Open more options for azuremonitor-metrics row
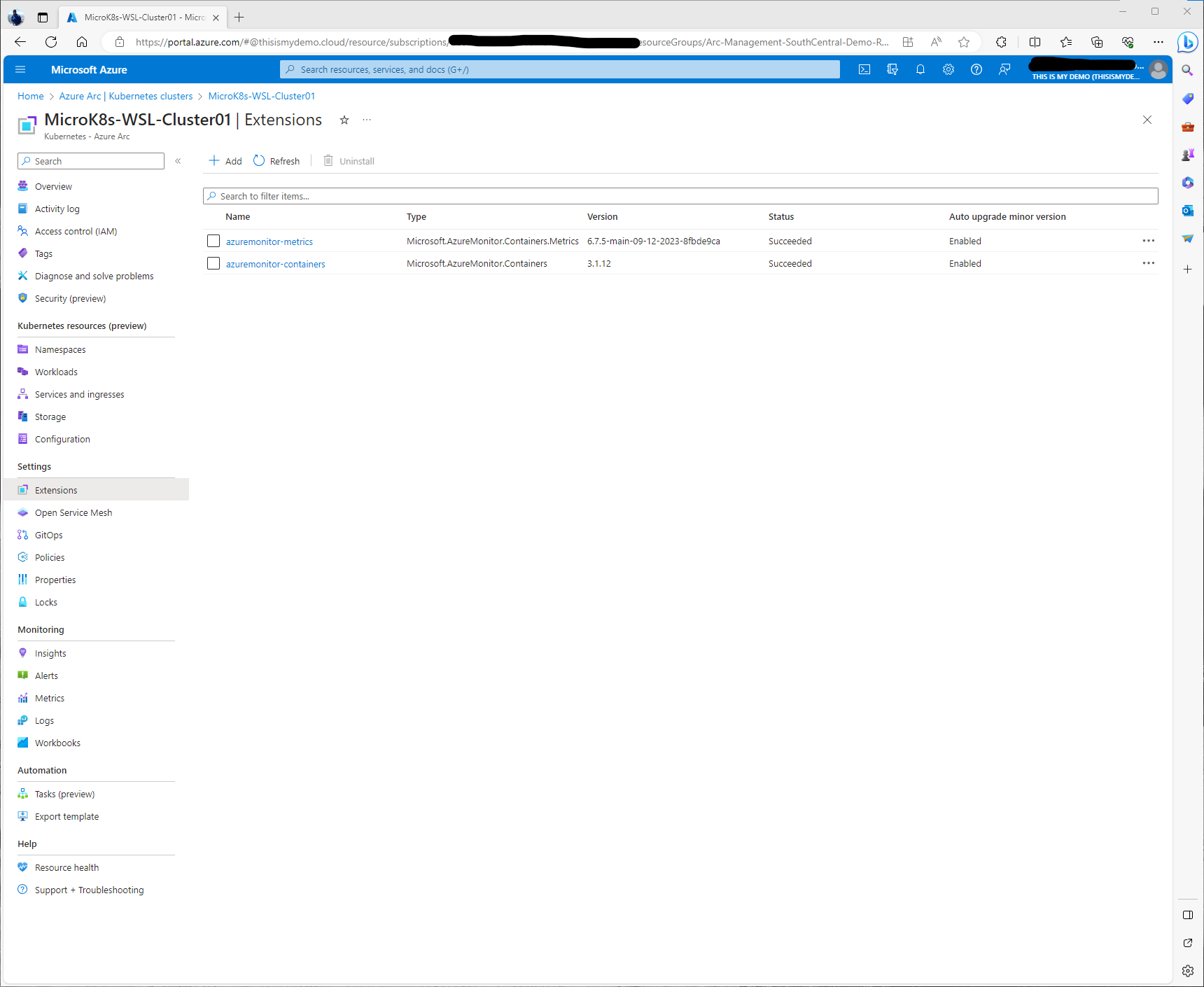This screenshot has height=987, width=1204. (x=1148, y=241)
